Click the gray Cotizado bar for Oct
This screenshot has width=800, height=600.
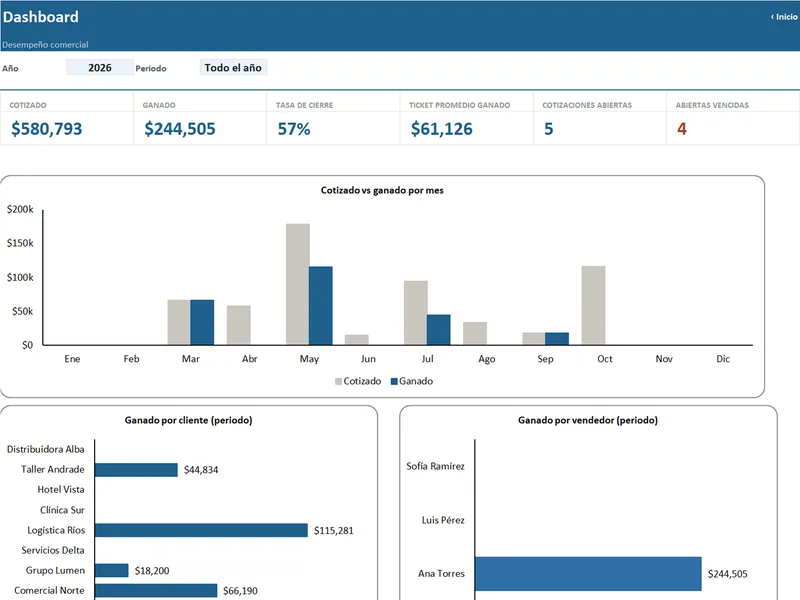coord(593,306)
